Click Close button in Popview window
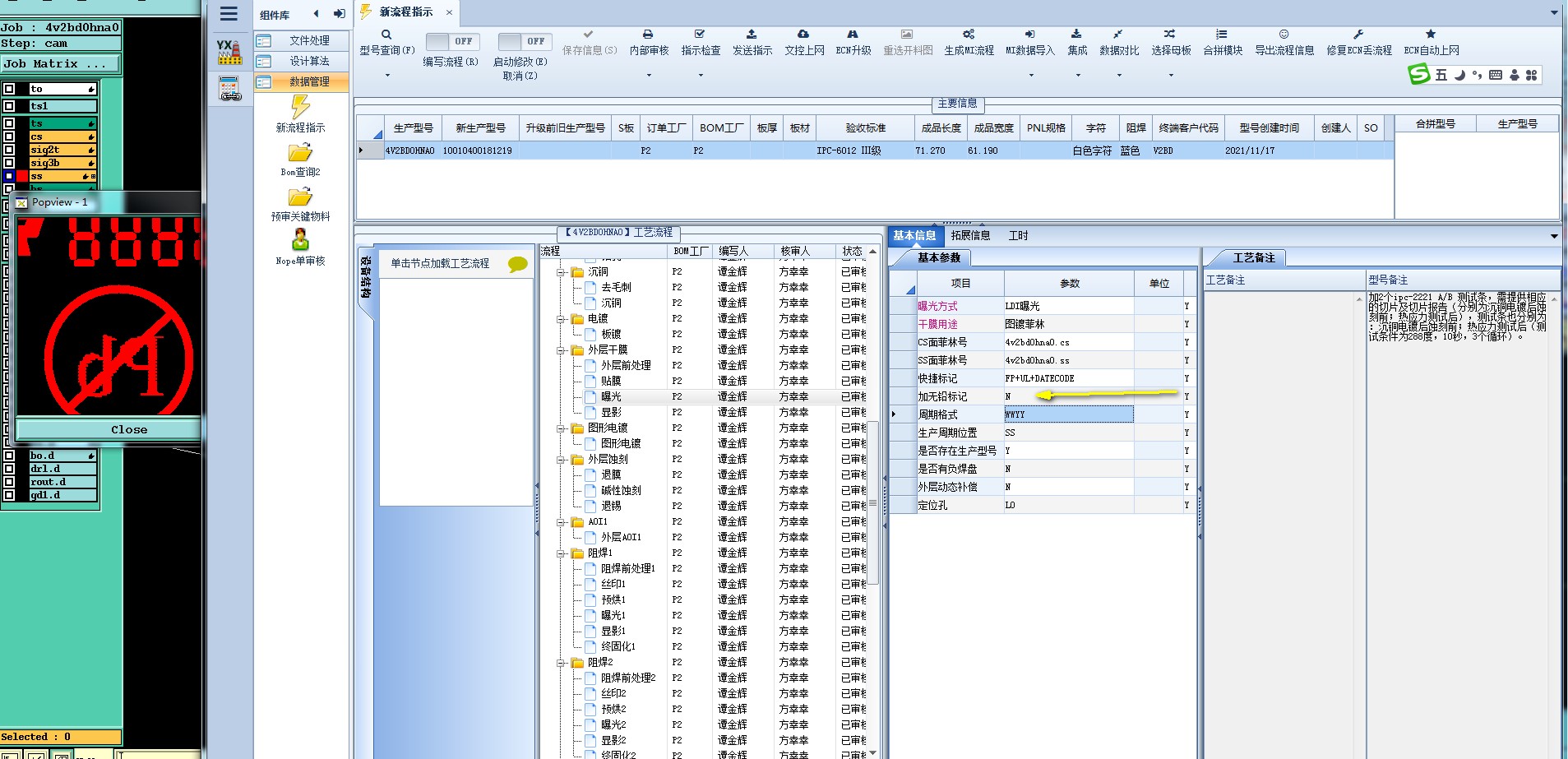The image size is (1568, 759). (109, 429)
